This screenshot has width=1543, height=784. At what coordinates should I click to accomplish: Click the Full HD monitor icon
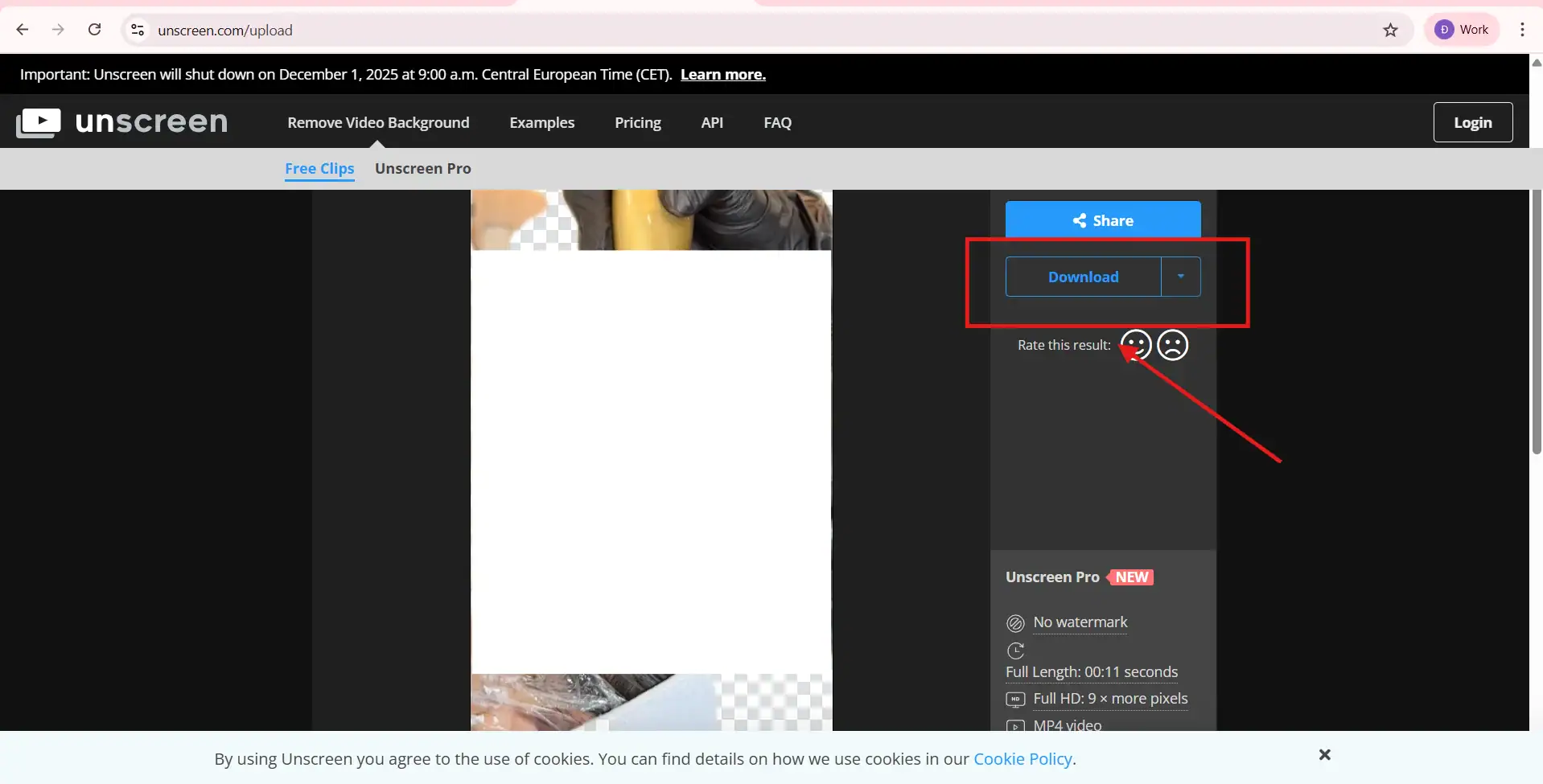pyautogui.click(x=1015, y=699)
